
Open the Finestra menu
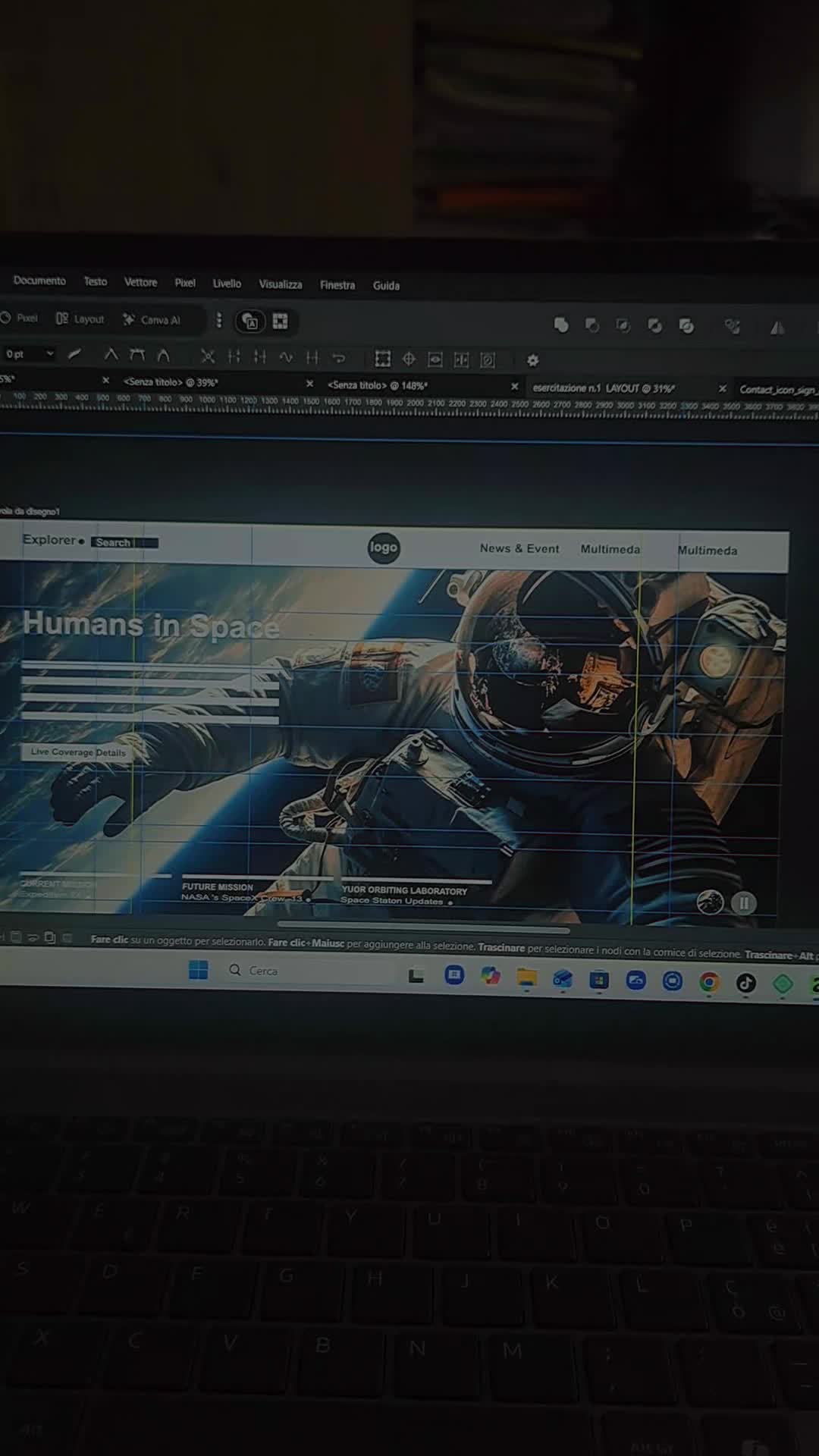(x=337, y=285)
